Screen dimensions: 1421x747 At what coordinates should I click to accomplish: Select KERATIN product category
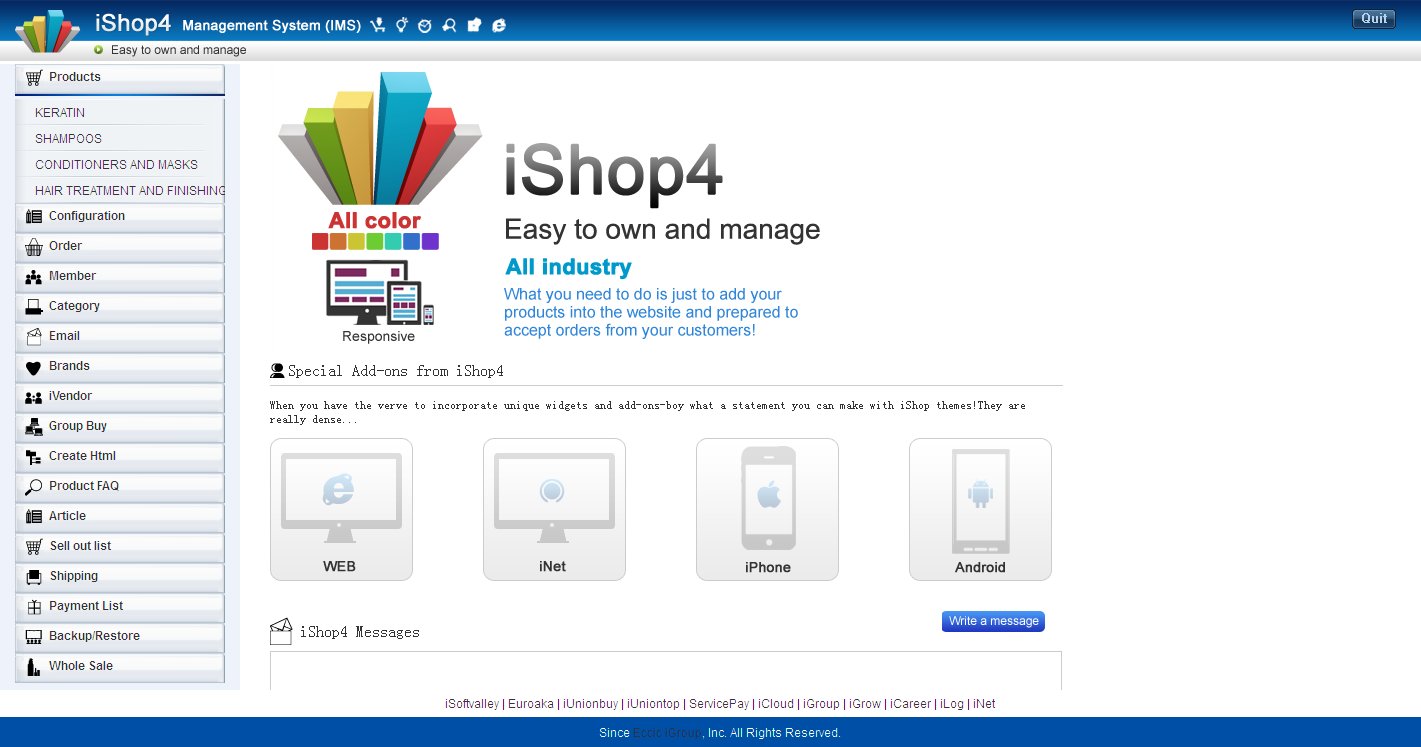[x=60, y=113]
